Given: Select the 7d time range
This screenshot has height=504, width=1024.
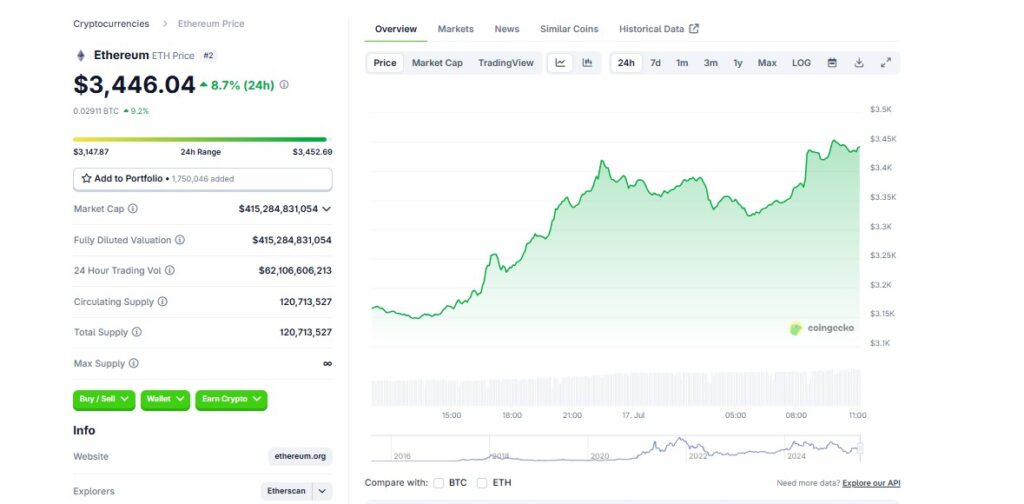Looking at the screenshot, I should point(655,63).
